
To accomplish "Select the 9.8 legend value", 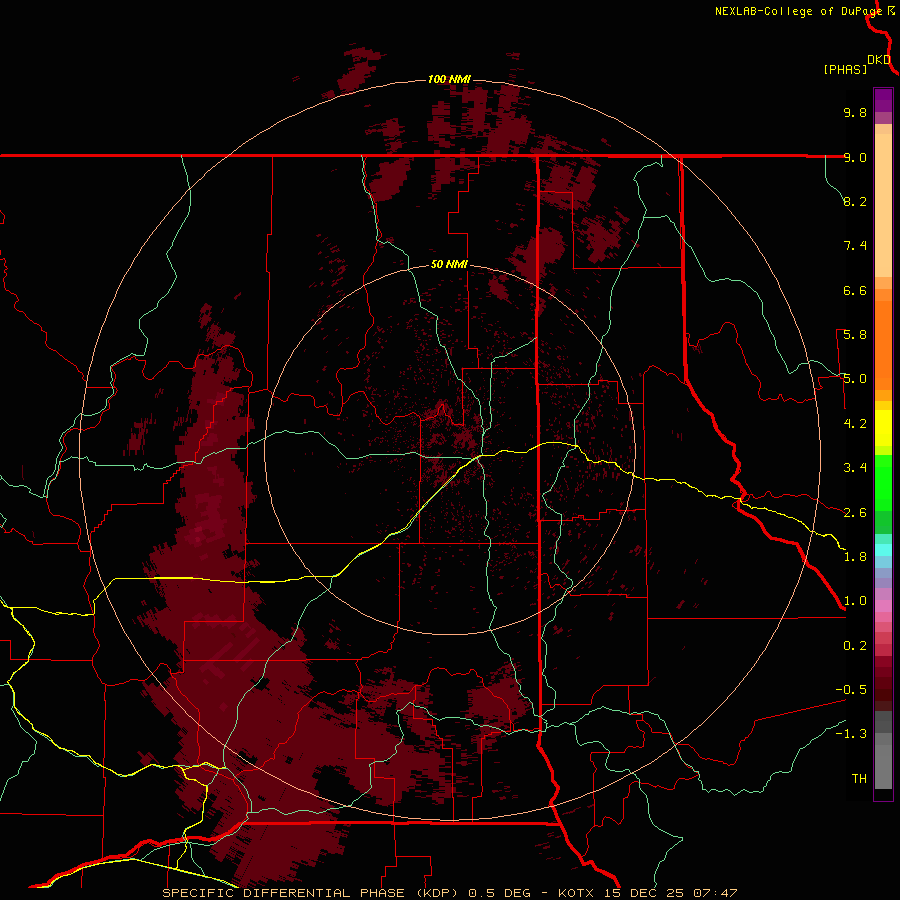I will click(855, 112).
